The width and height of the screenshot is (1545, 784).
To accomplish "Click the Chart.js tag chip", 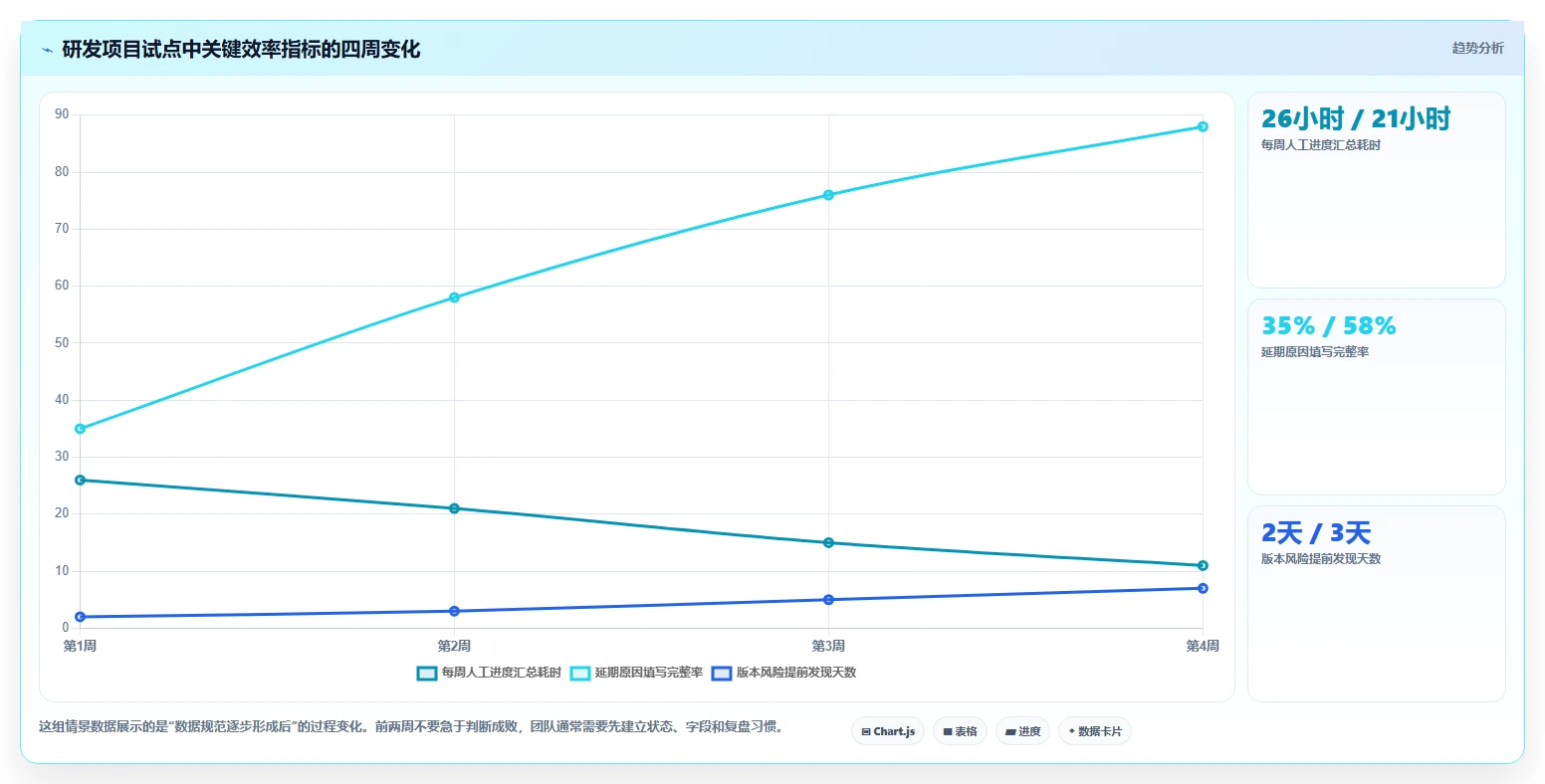I will pyautogui.click(x=888, y=731).
